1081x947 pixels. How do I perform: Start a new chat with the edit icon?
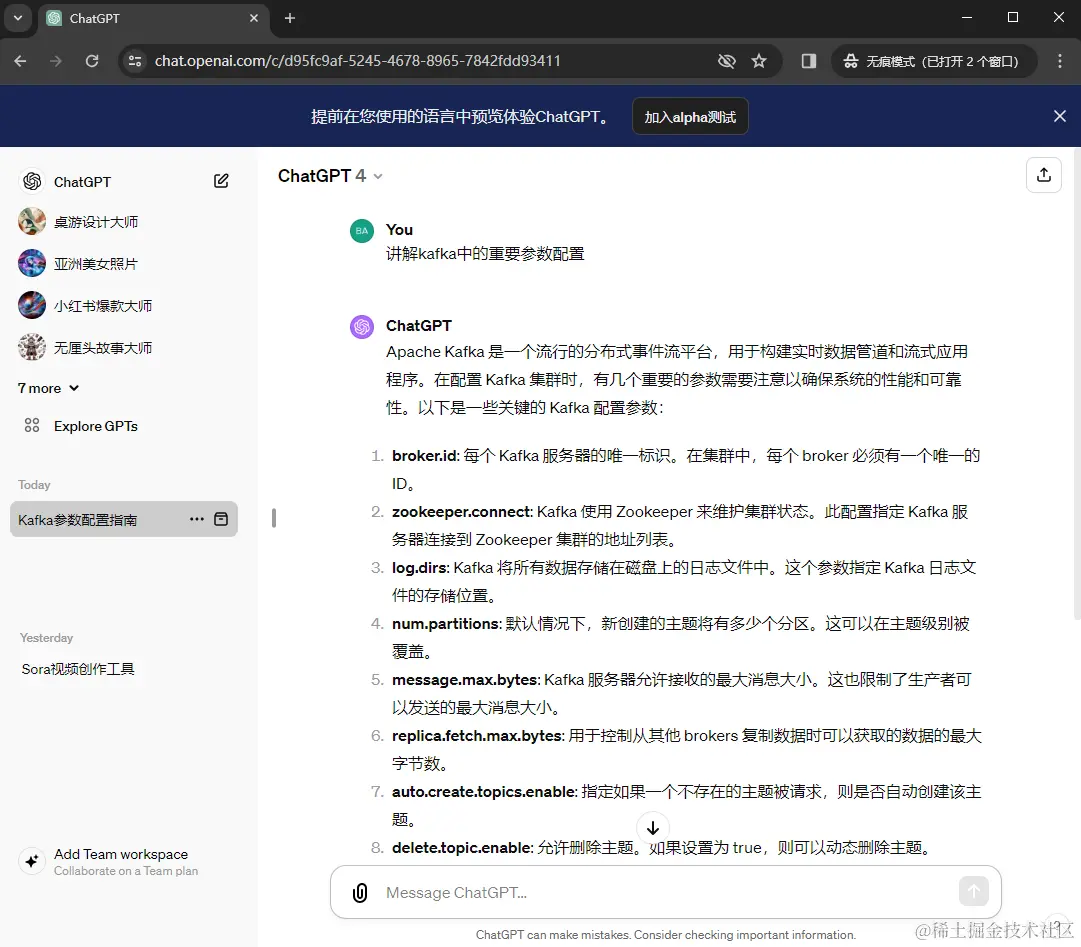click(x=221, y=181)
